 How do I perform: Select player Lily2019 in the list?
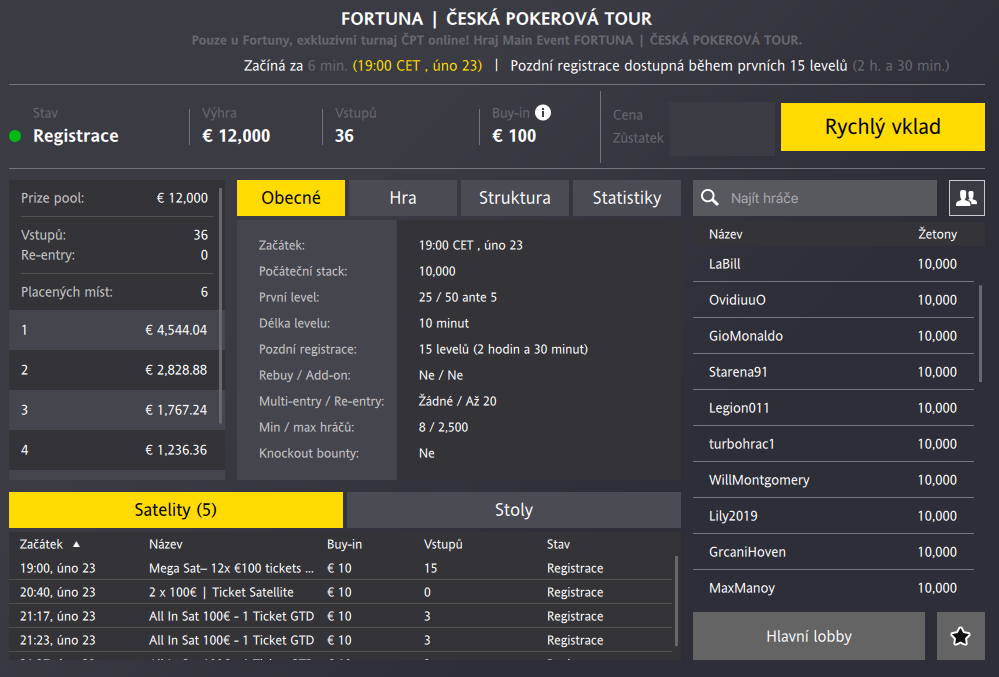click(x=833, y=516)
